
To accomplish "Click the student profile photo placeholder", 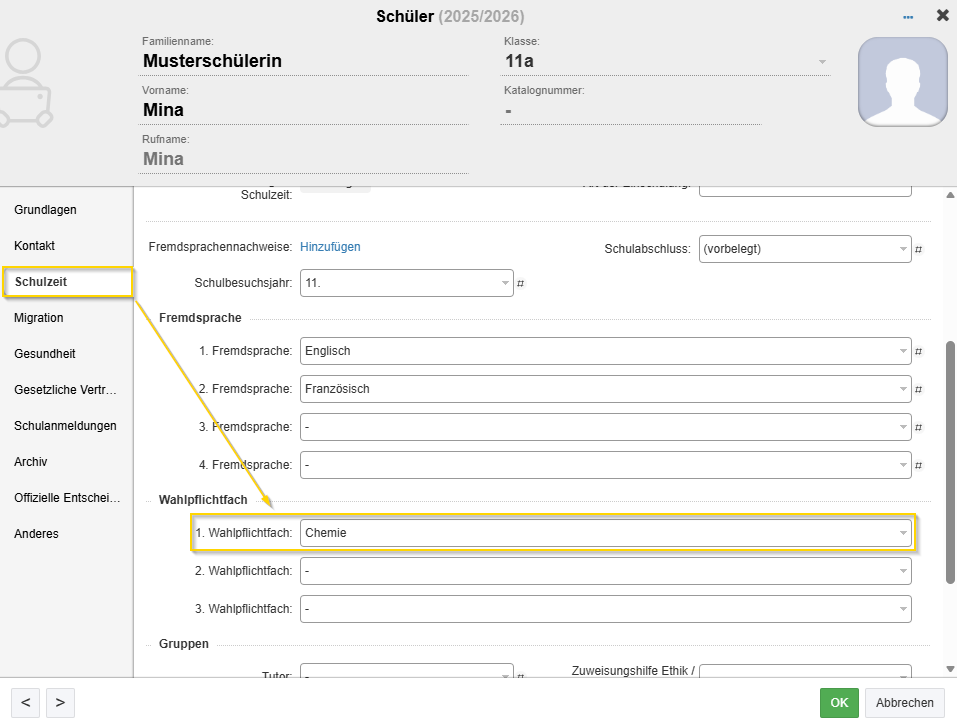I will pos(902,82).
